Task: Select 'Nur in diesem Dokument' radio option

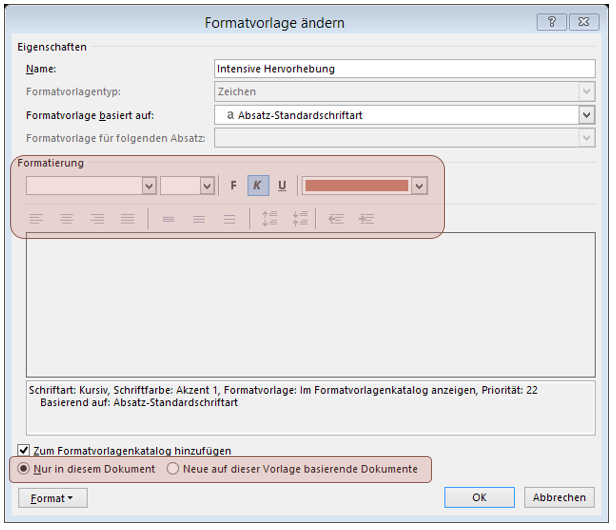Action: [x=24, y=469]
